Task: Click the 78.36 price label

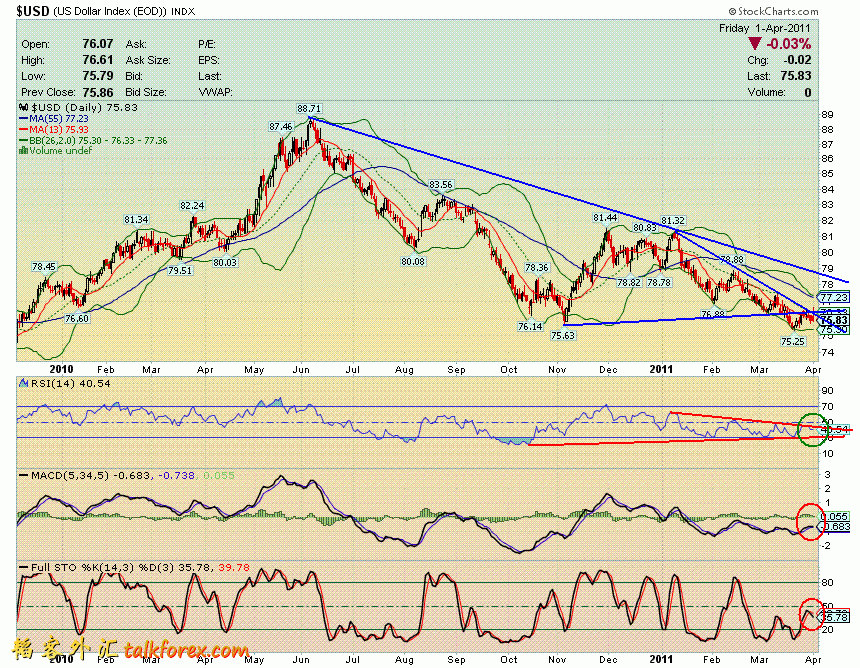Action: click(536, 268)
